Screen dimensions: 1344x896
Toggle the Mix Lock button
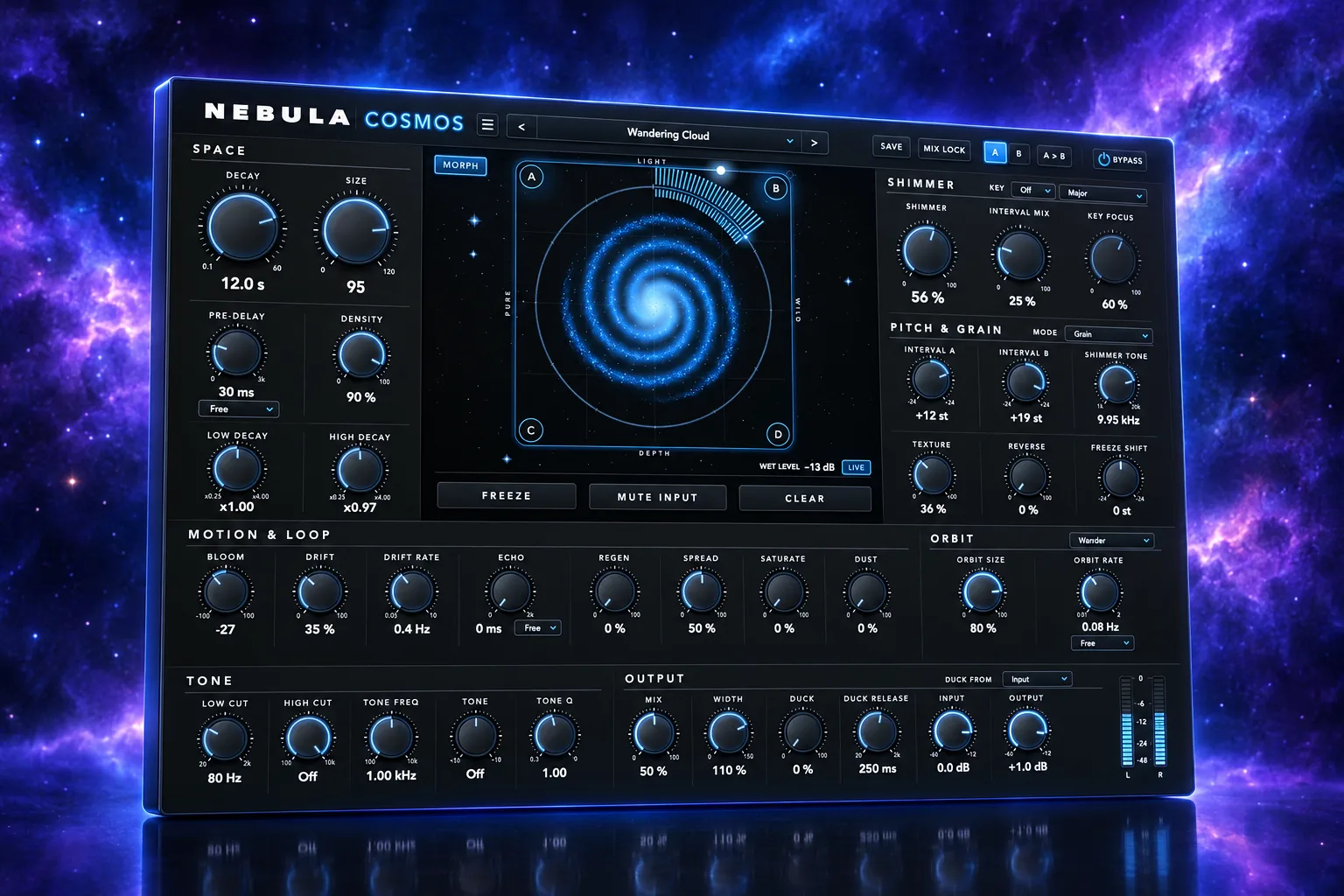[x=944, y=149]
